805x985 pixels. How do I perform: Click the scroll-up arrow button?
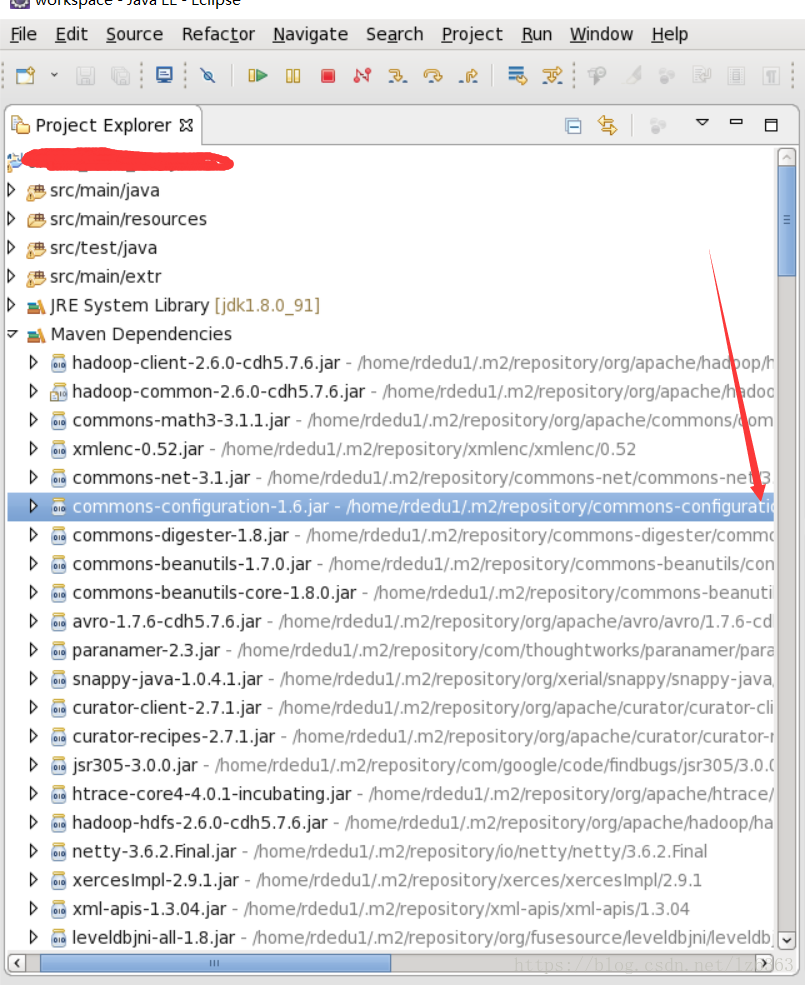point(787,157)
